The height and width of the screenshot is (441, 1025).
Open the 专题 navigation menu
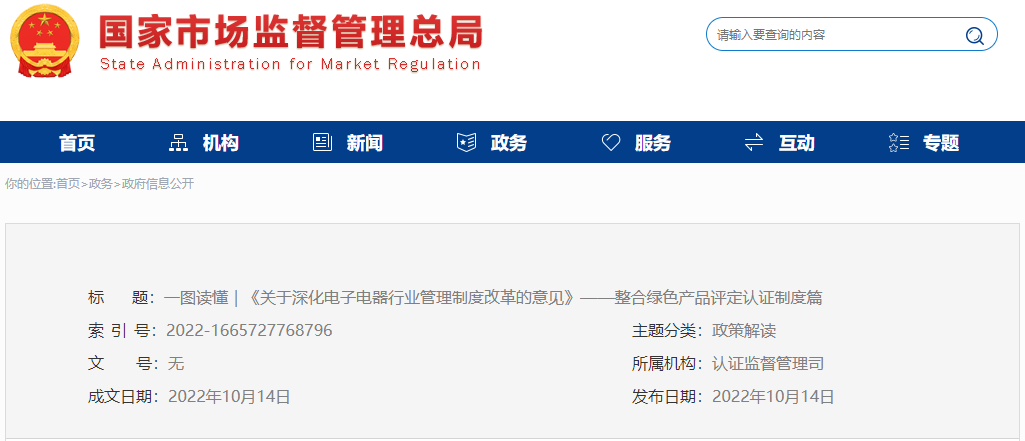point(941,142)
